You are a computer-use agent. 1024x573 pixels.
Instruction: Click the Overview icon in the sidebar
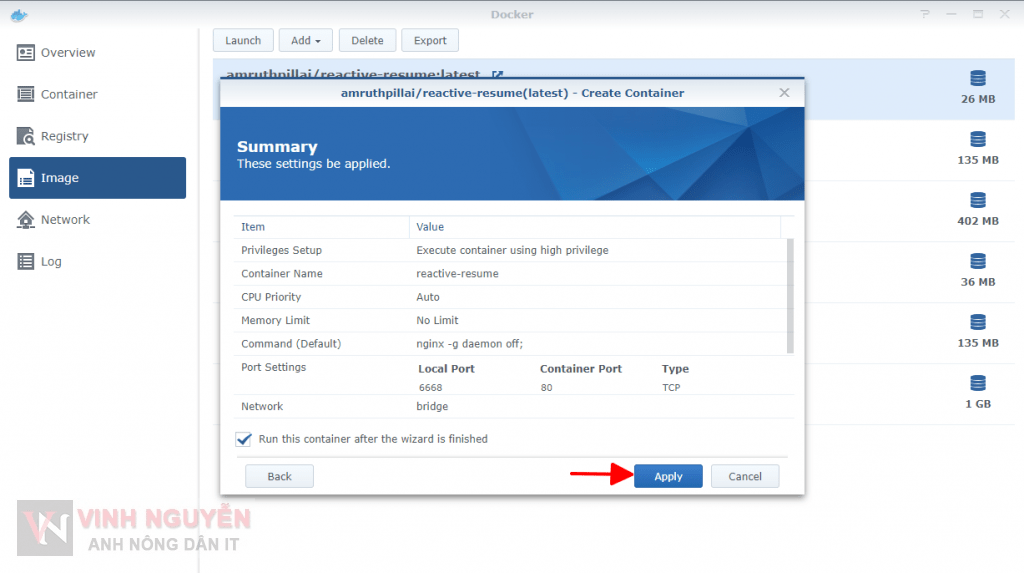[x=25, y=53]
